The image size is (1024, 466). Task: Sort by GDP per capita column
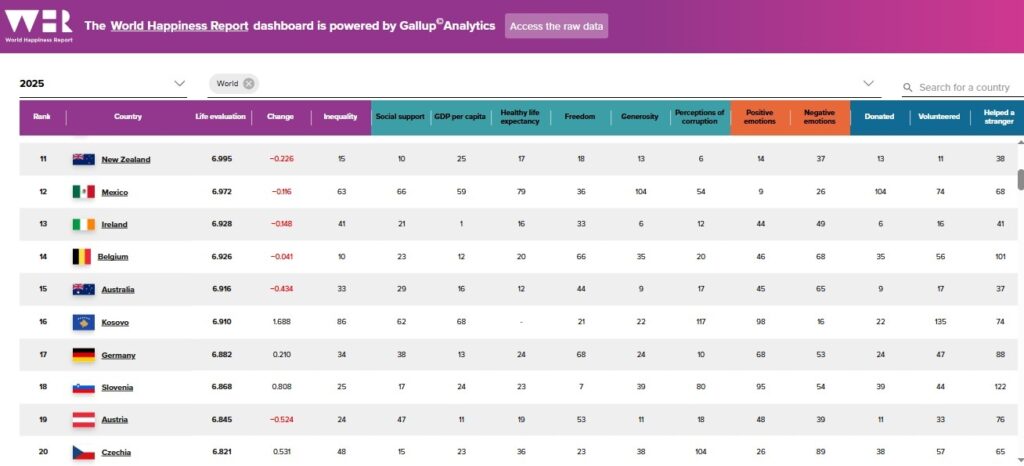point(459,117)
